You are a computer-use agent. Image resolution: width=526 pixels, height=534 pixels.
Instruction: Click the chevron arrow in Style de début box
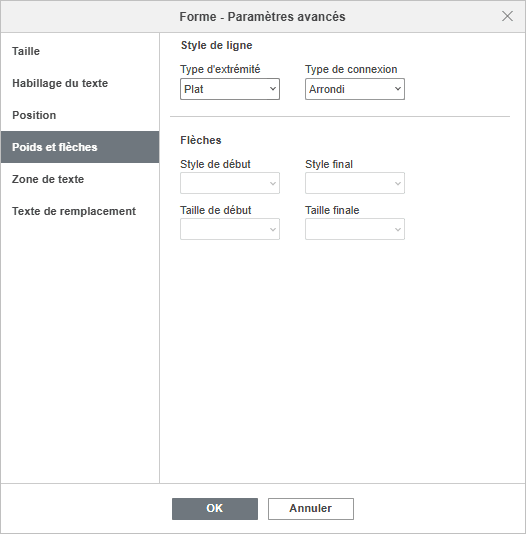click(x=273, y=184)
